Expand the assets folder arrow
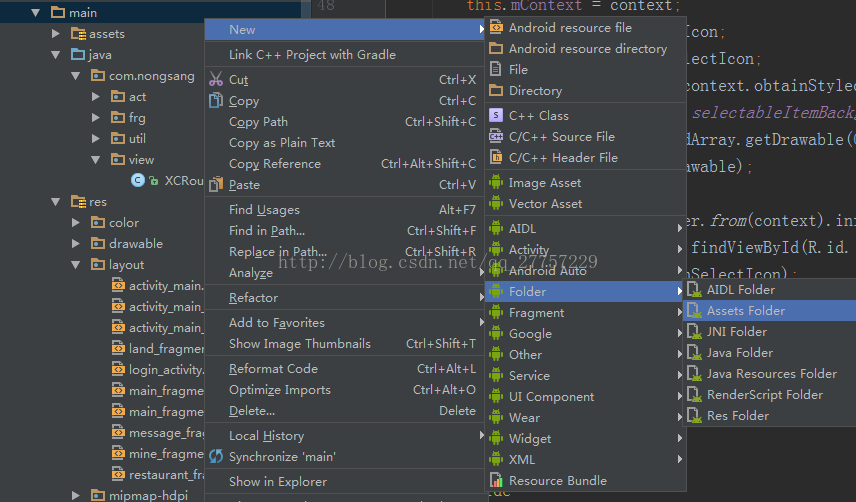The height and width of the screenshot is (502, 856). click(56, 33)
